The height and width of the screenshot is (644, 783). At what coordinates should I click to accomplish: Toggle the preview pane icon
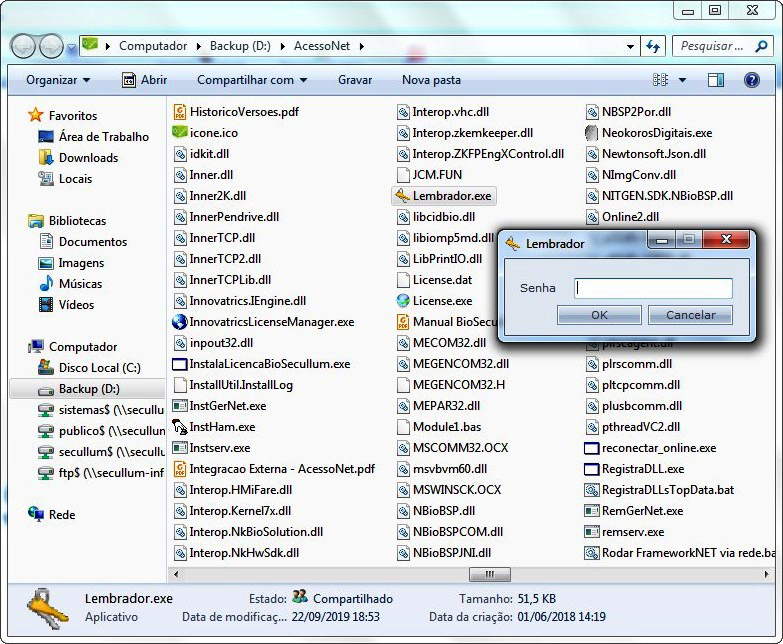pyautogui.click(x=716, y=80)
